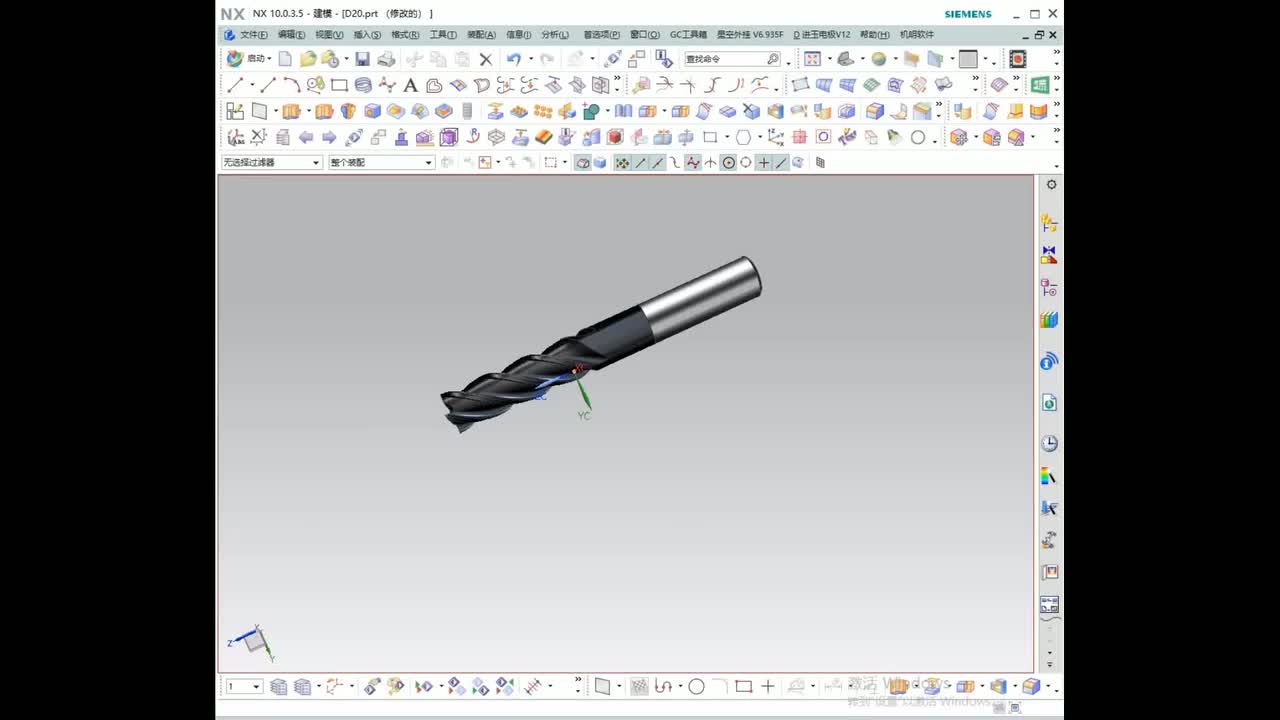Open the 整个装配 selection scope dropdown
This screenshot has width=1280, height=720.
pyautogui.click(x=381, y=162)
